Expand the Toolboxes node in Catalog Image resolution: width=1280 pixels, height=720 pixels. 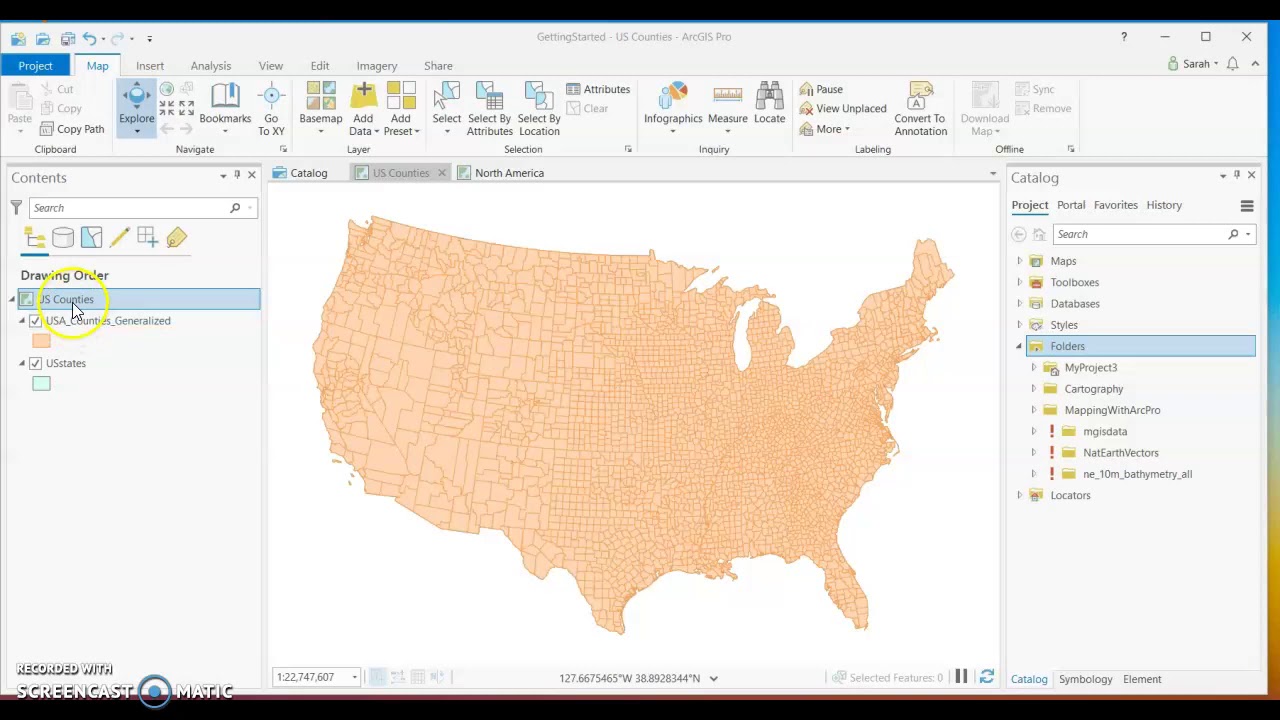pyautogui.click(x=1019, y=282)
